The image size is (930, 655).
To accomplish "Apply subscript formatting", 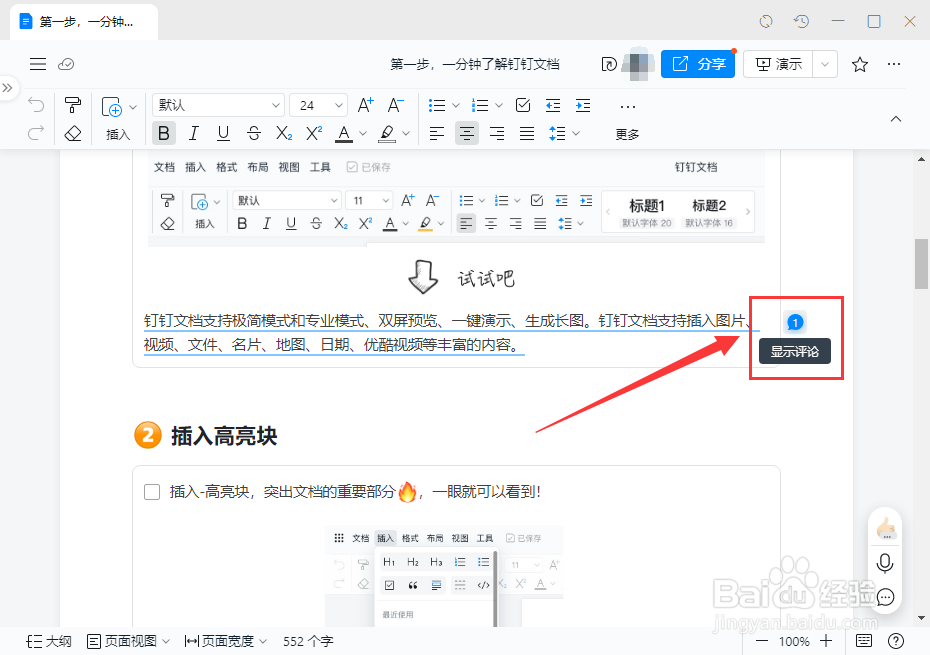I will click(x=284, y=133).
